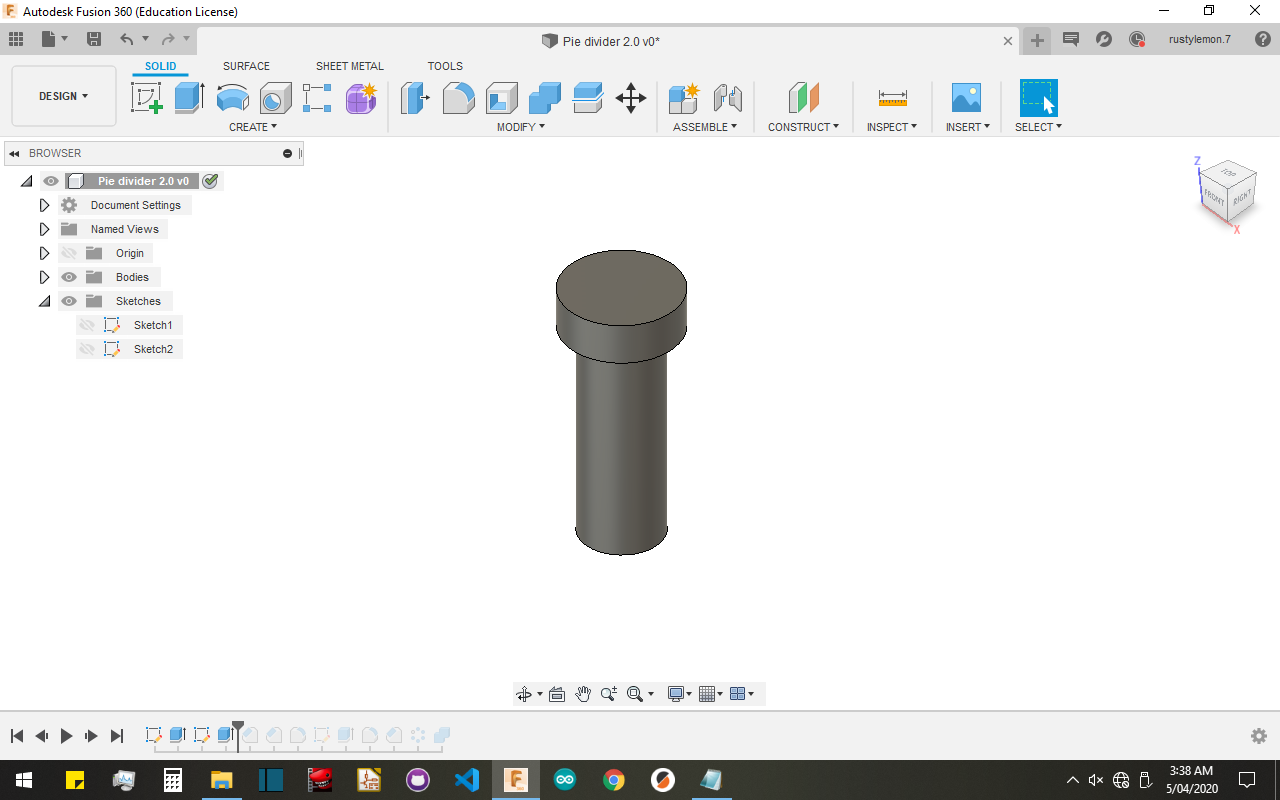1280x800 pixels.
Task: Jump to the end of timeline
Action: (116, 736)
